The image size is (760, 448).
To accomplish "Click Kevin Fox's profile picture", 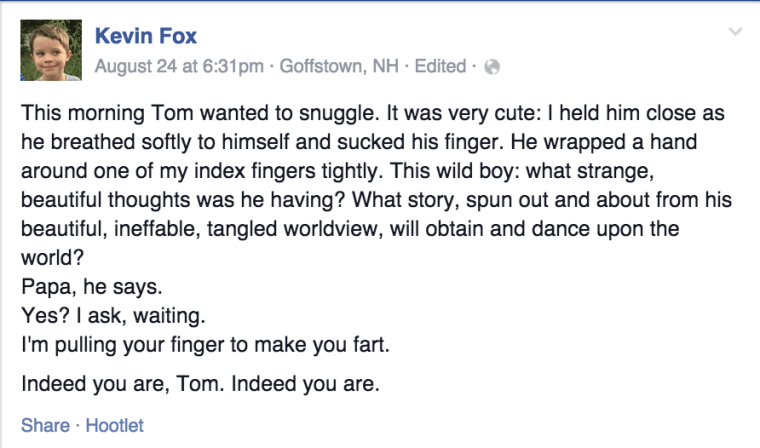I will point(49,51).
